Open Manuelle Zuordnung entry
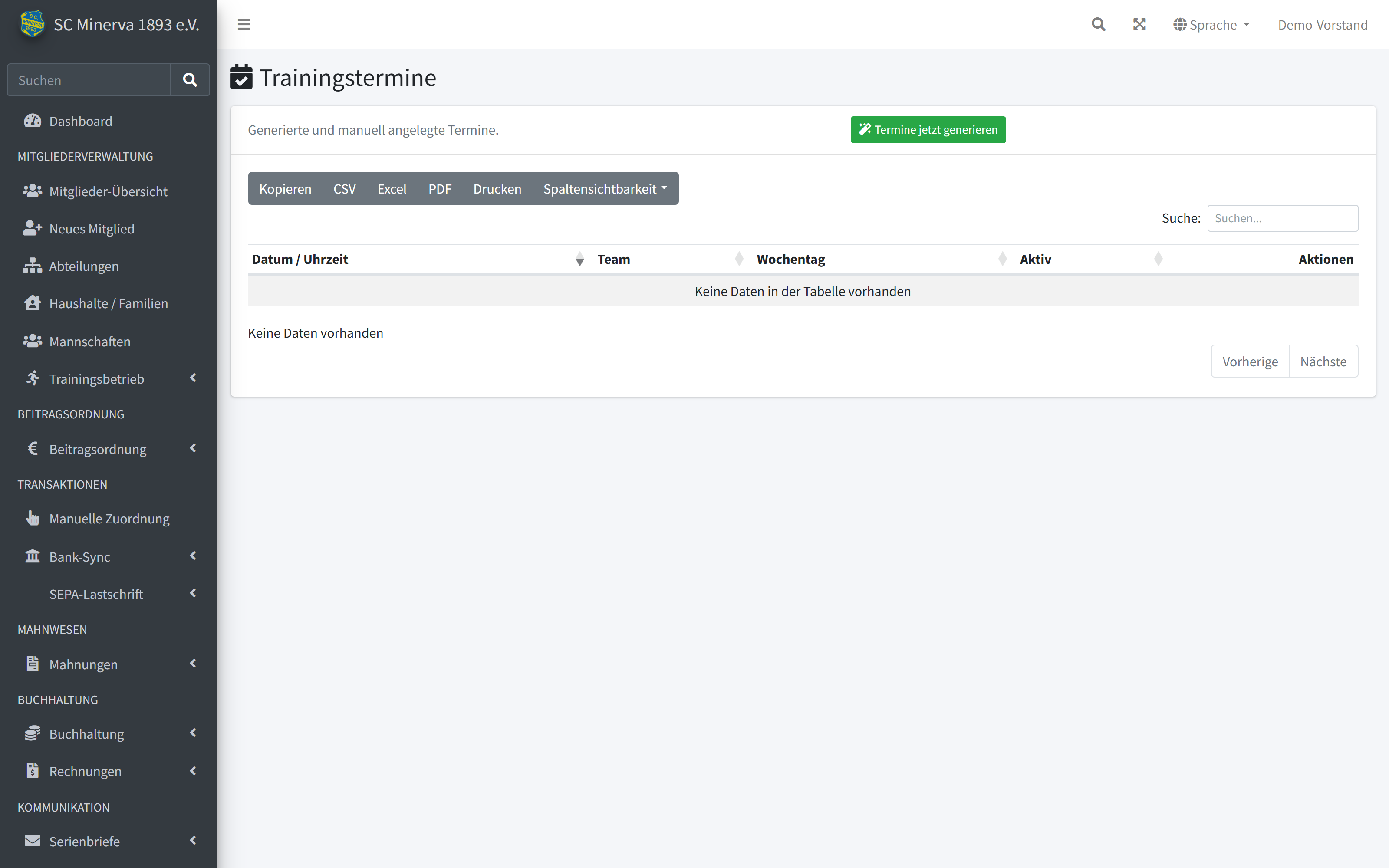The image size is (1389, 868). tap(109, 518)
